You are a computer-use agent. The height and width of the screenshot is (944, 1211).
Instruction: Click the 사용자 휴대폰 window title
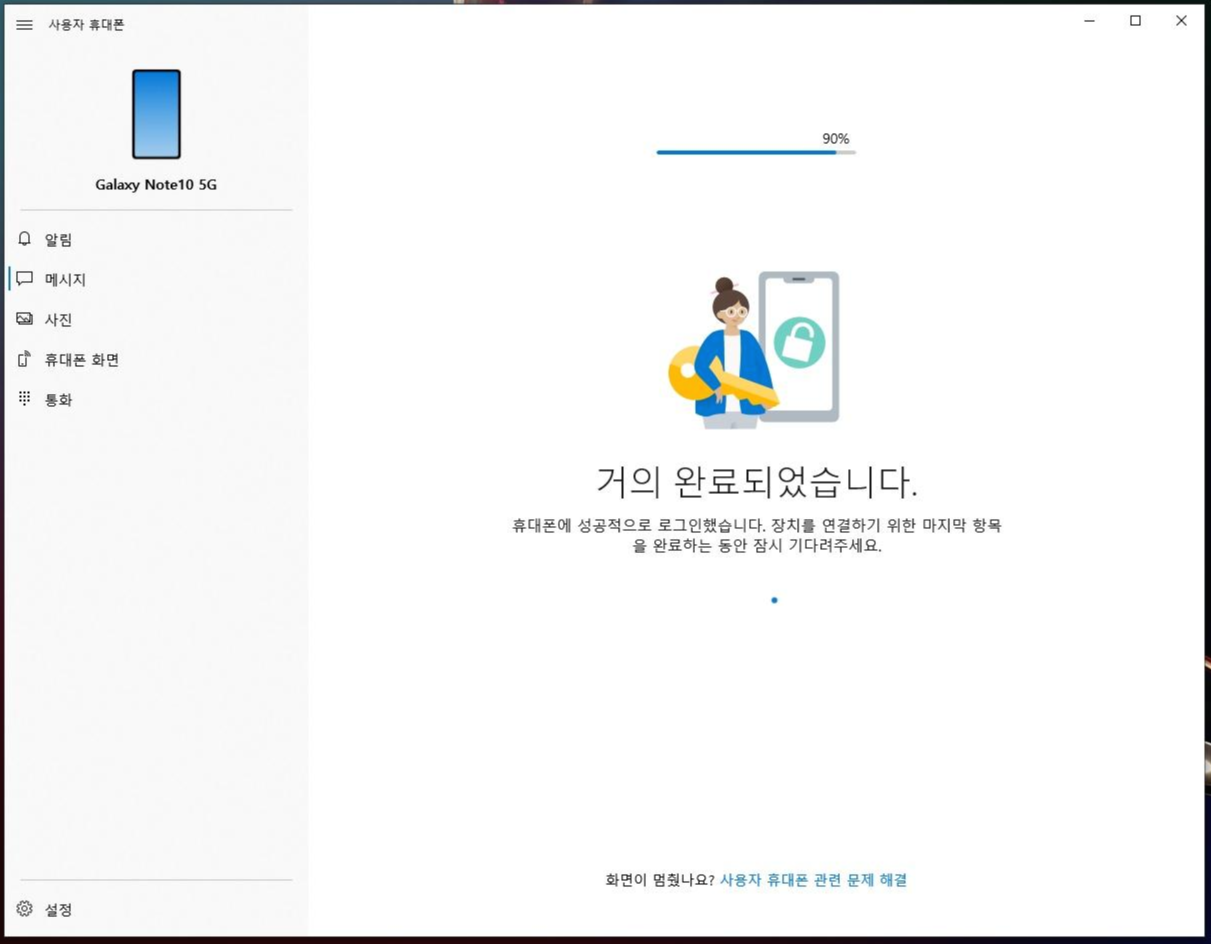coord(87,25)
